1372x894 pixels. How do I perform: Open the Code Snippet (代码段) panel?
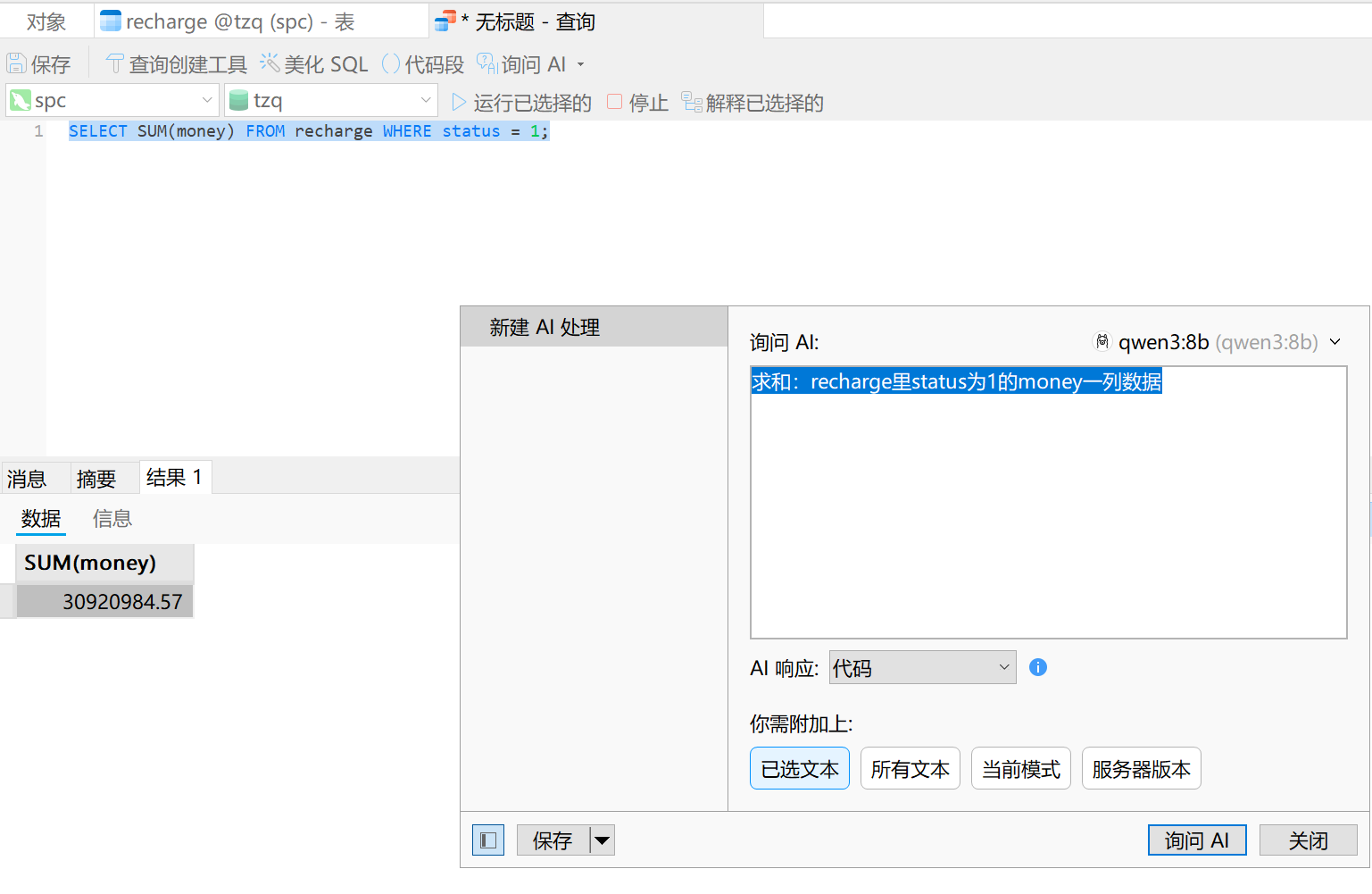click(391, 64)
